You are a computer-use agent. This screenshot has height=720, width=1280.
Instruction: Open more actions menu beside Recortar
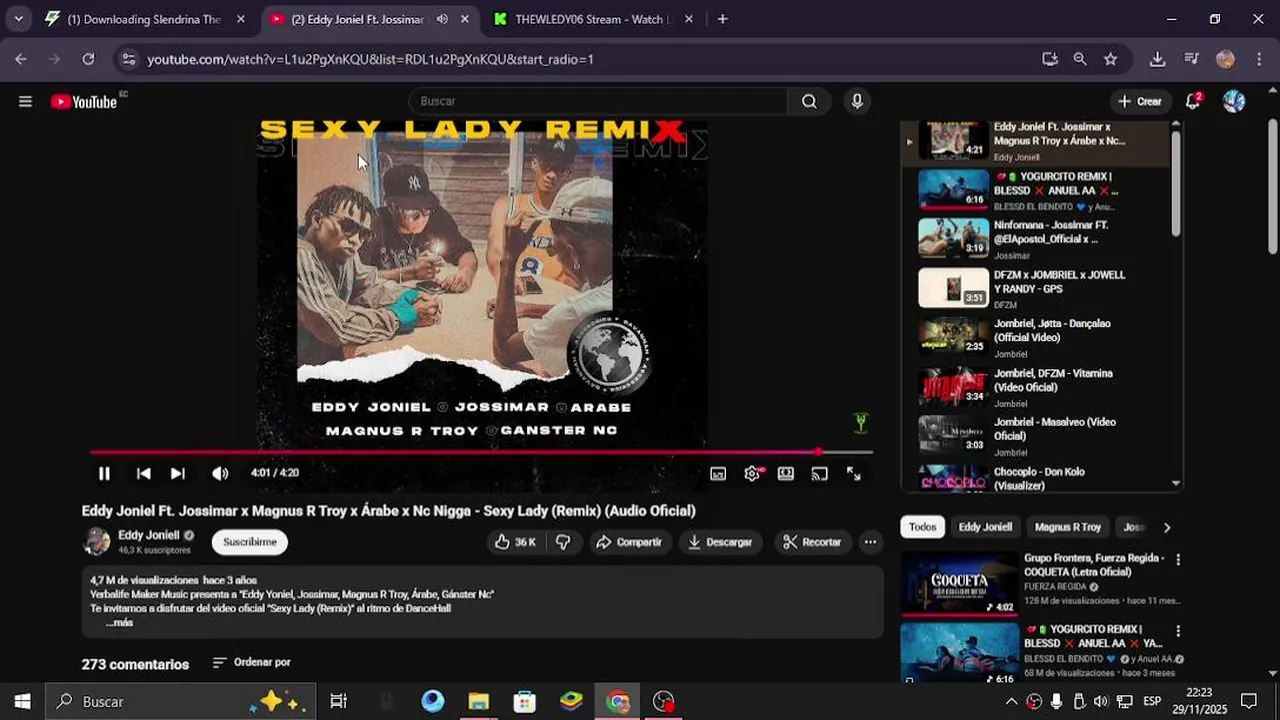[870, 542]
